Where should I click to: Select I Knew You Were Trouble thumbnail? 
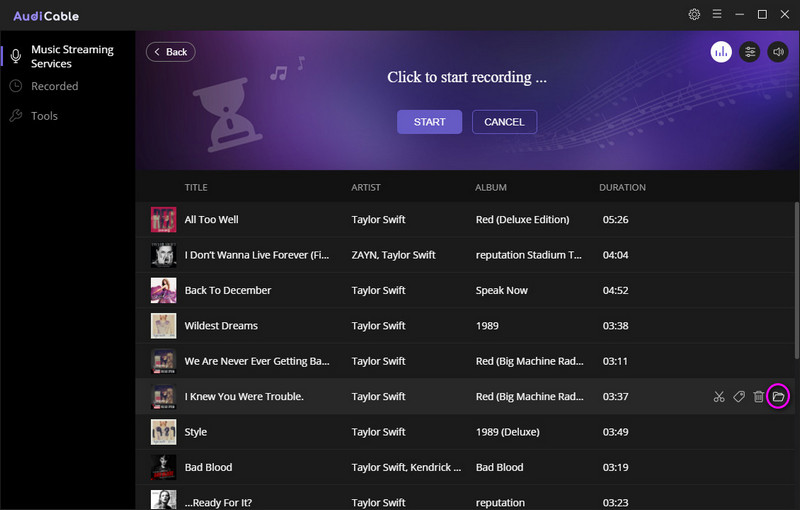(163, 396)
